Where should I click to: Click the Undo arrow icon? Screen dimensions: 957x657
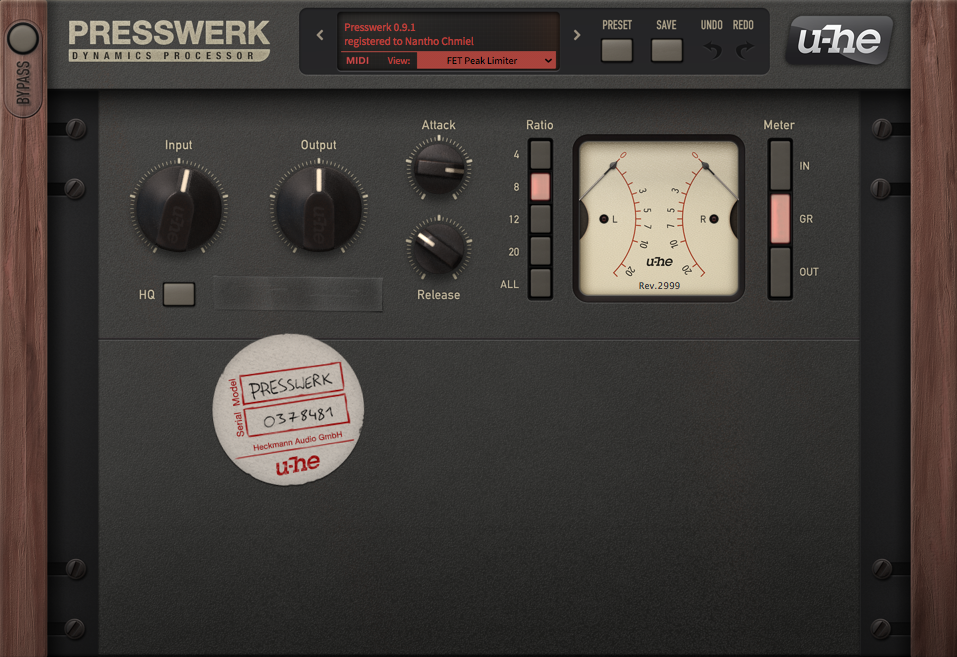712,50
